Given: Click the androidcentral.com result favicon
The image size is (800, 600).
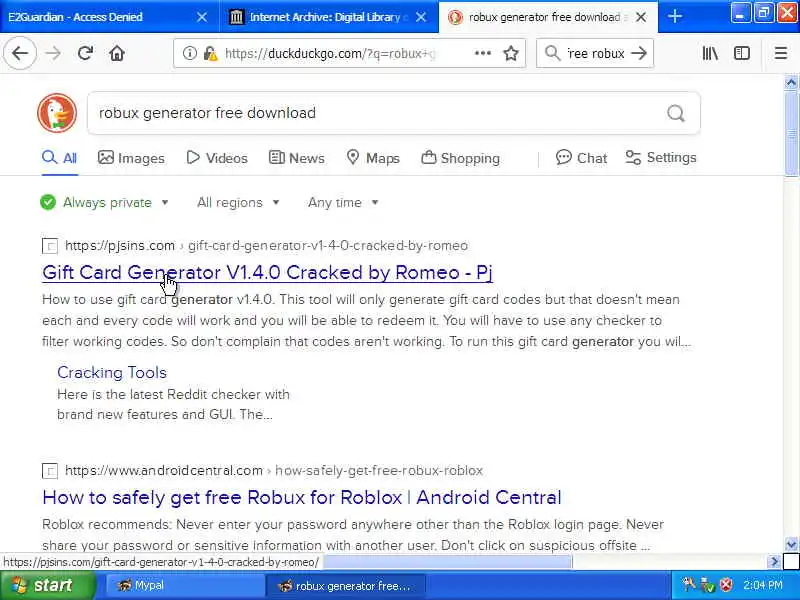Looking at the screenshot, I should [x=49, y=470].
